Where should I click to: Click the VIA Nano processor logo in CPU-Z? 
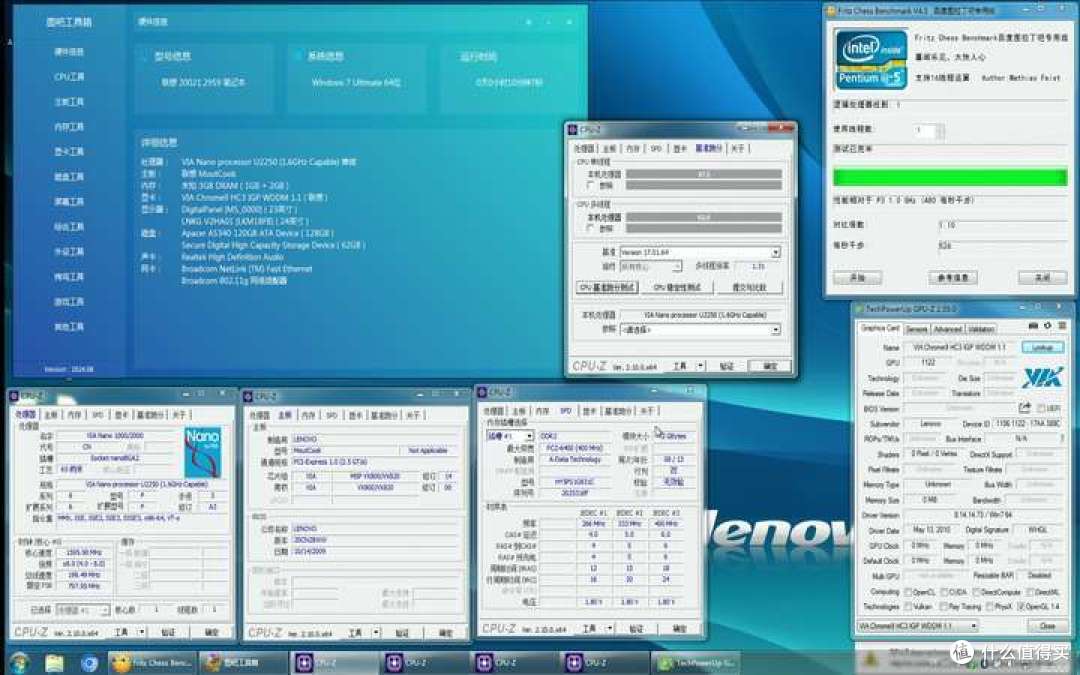(x=202, y=453)
